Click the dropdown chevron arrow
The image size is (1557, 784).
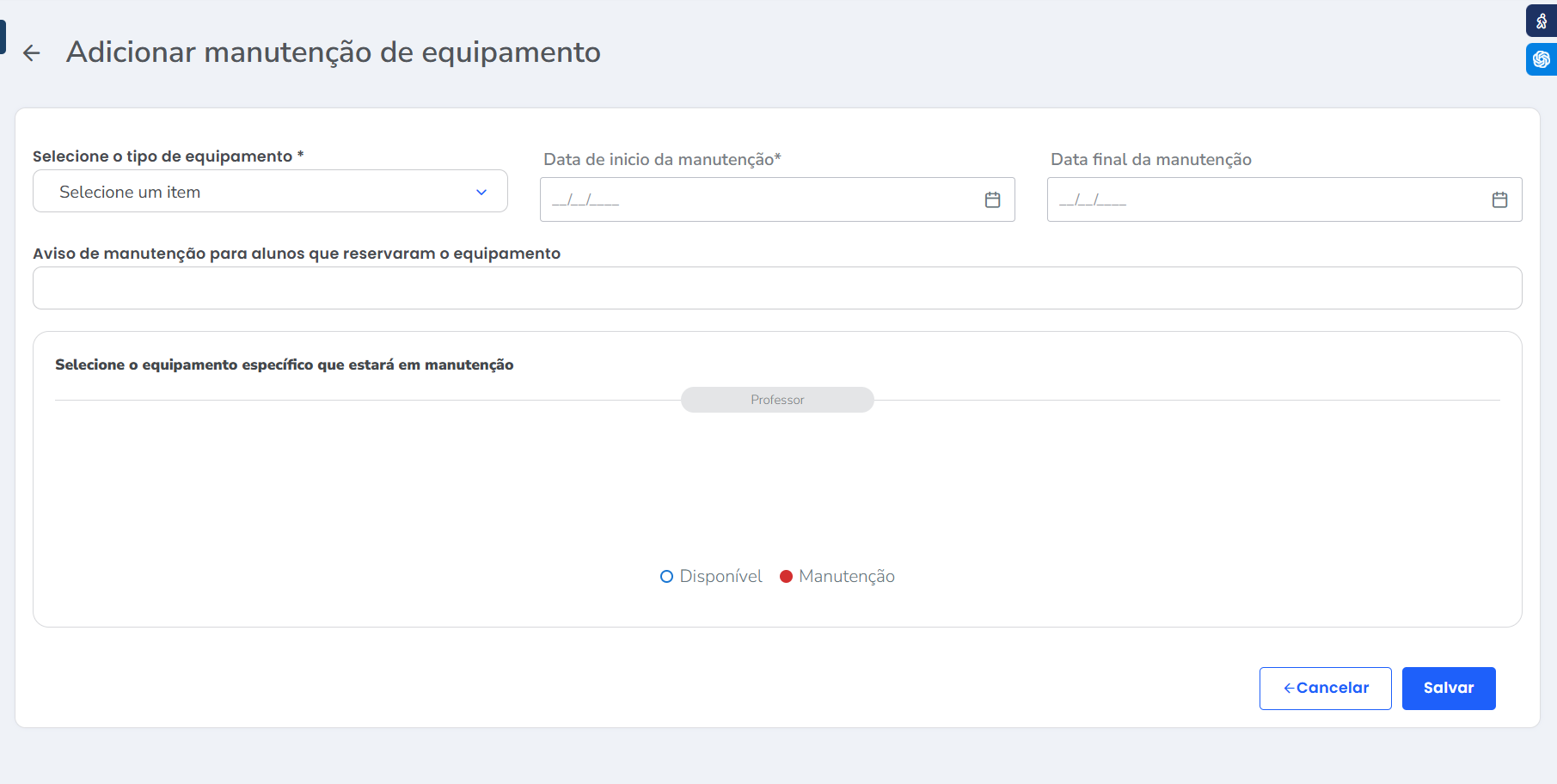click(481, 193)
